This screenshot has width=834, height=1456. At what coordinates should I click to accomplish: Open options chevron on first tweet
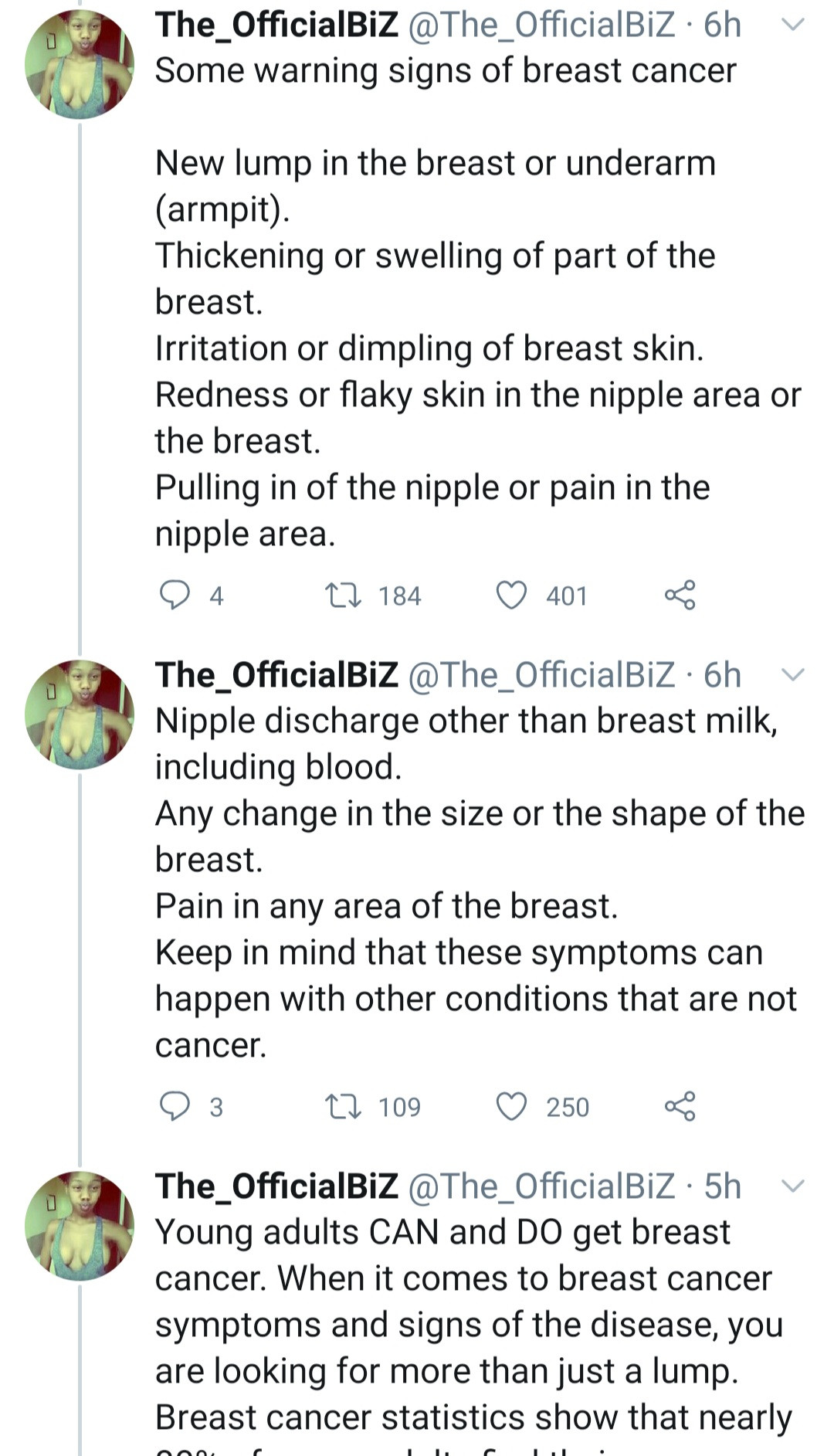[793, 25]
